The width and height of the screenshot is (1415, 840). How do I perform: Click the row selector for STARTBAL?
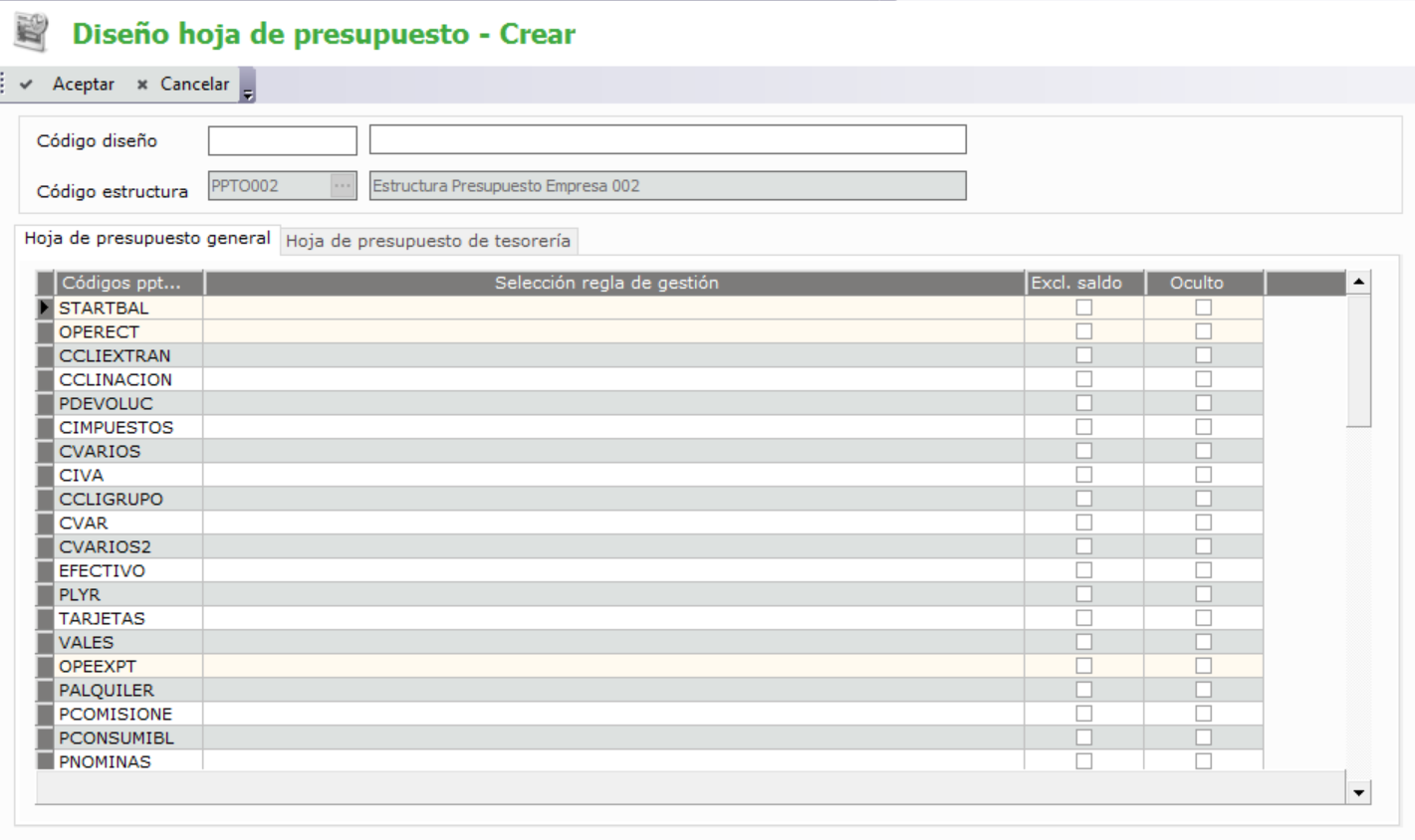[x=45, y=309]
